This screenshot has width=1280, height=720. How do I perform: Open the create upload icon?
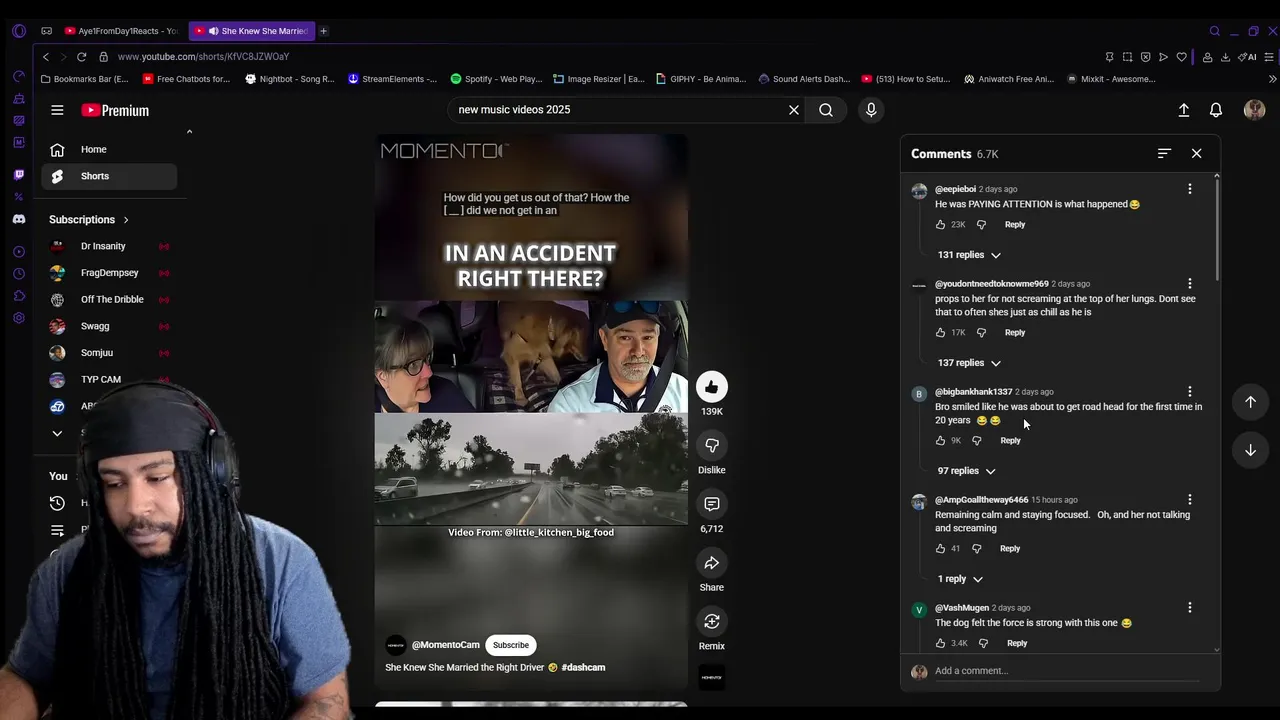coord(1184,110)
